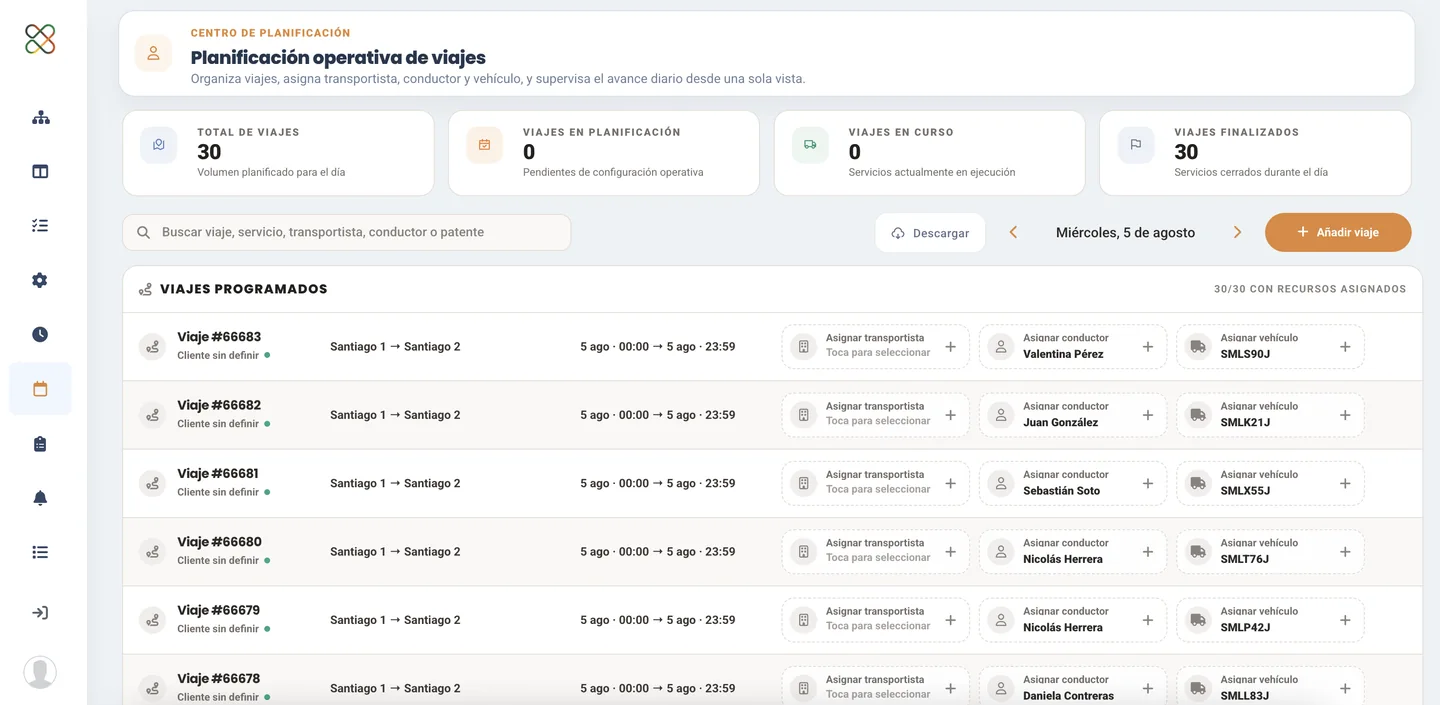
Task: Click the Viajes finalizados flag icon
Action: click(x=1136, y=144)
